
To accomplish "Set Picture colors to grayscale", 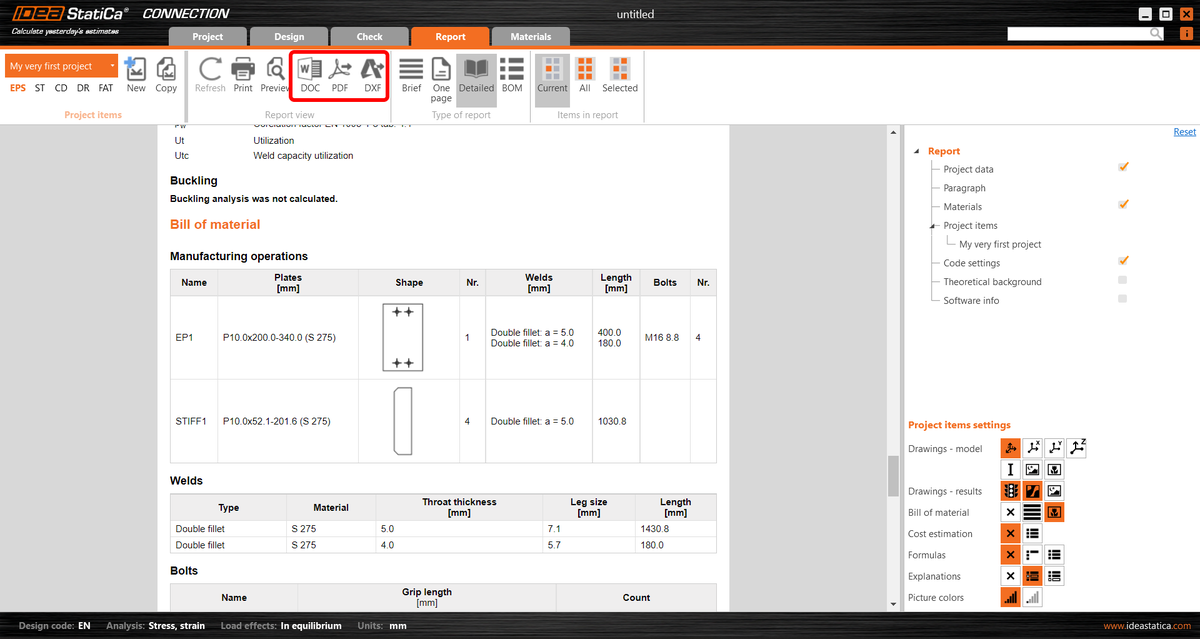I will point(1032,597).
